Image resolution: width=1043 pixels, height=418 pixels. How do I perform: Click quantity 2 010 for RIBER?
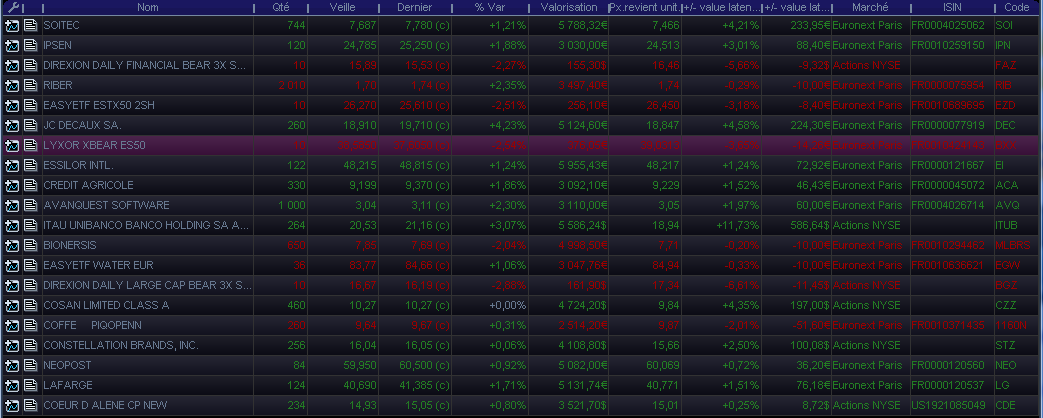[293, 85]
